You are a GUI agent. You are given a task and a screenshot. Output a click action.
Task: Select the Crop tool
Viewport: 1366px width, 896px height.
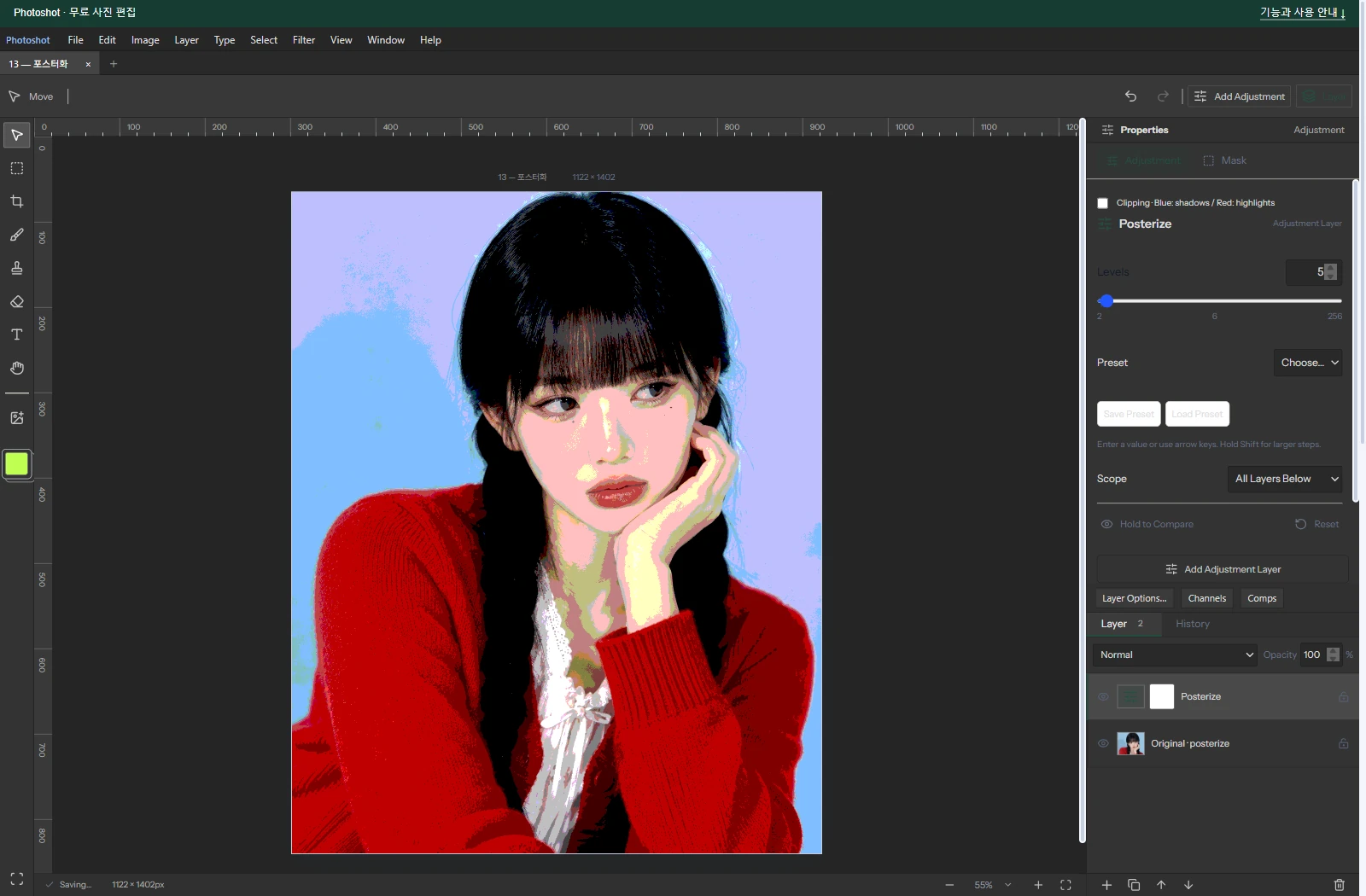(x=16, y=201)
